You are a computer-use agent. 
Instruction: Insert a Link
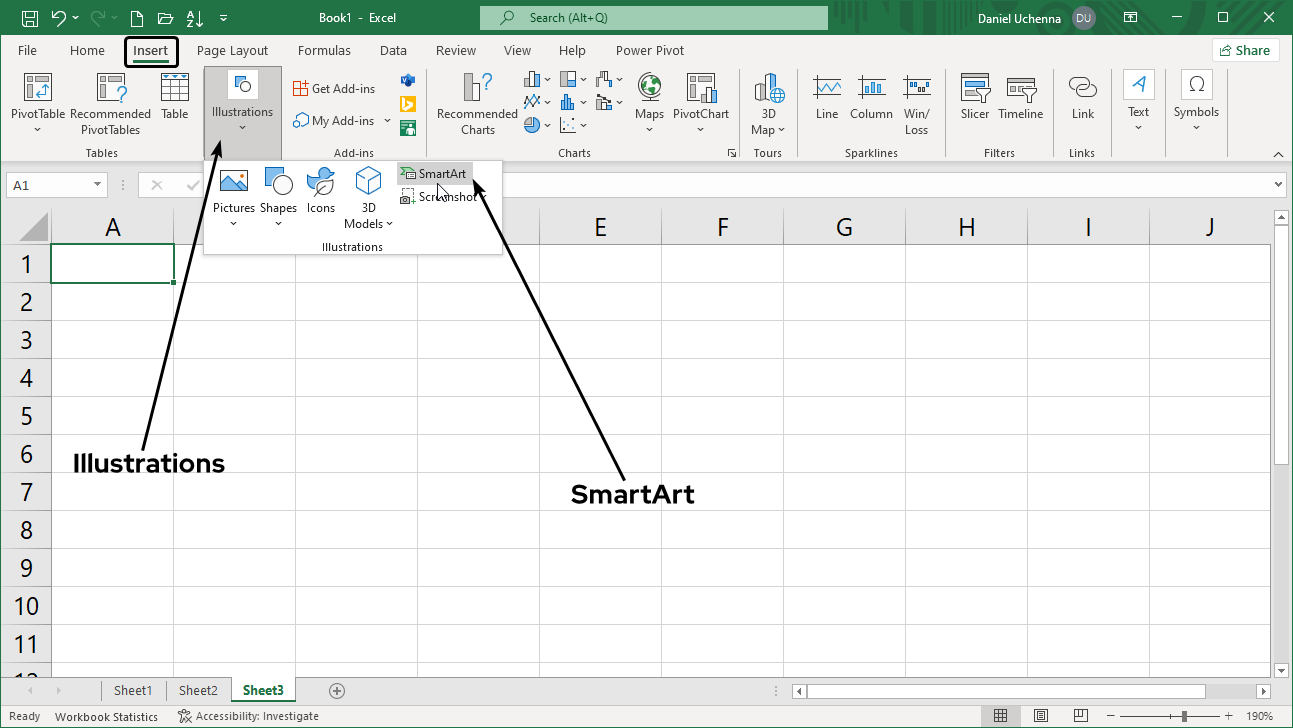click(x=1082, y=97)
